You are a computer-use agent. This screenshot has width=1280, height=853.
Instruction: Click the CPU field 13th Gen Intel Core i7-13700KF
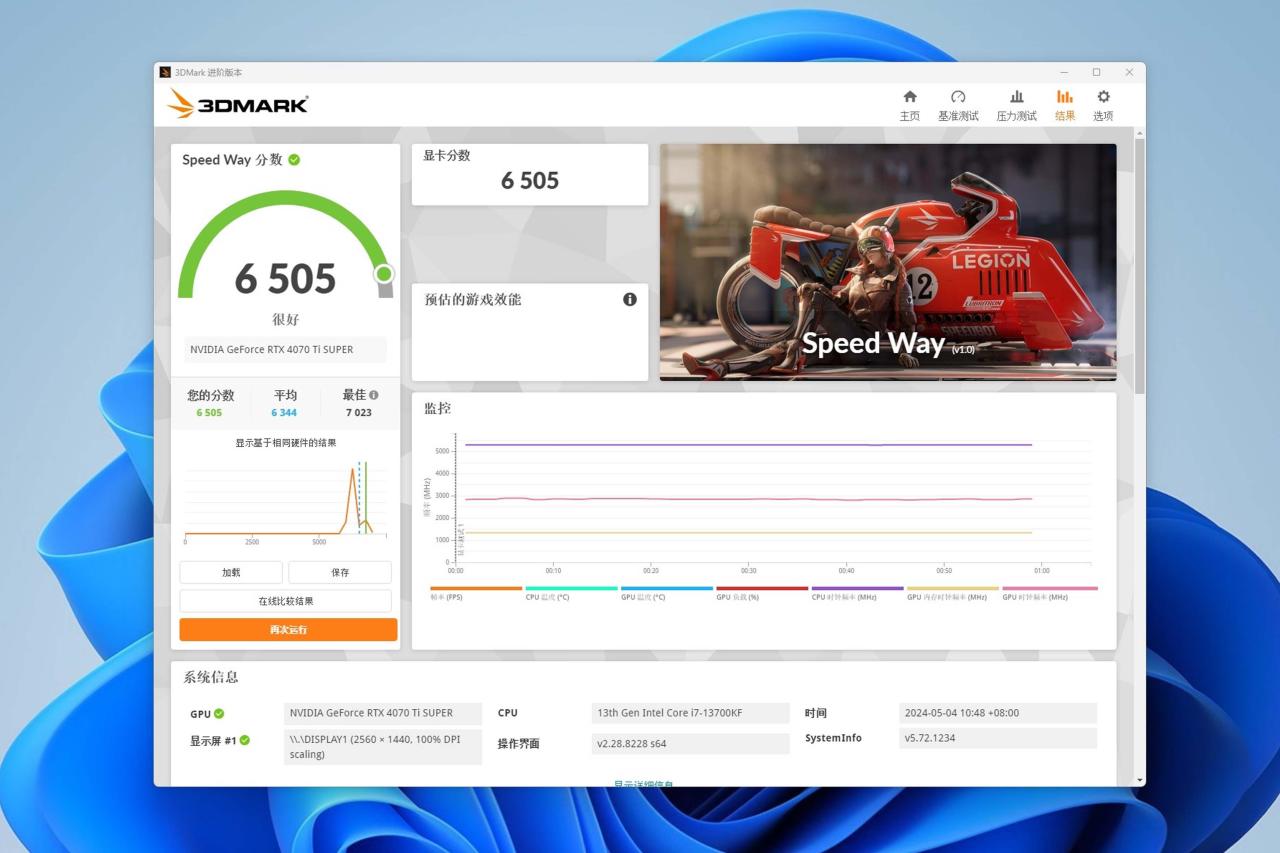tap(691, 713)
